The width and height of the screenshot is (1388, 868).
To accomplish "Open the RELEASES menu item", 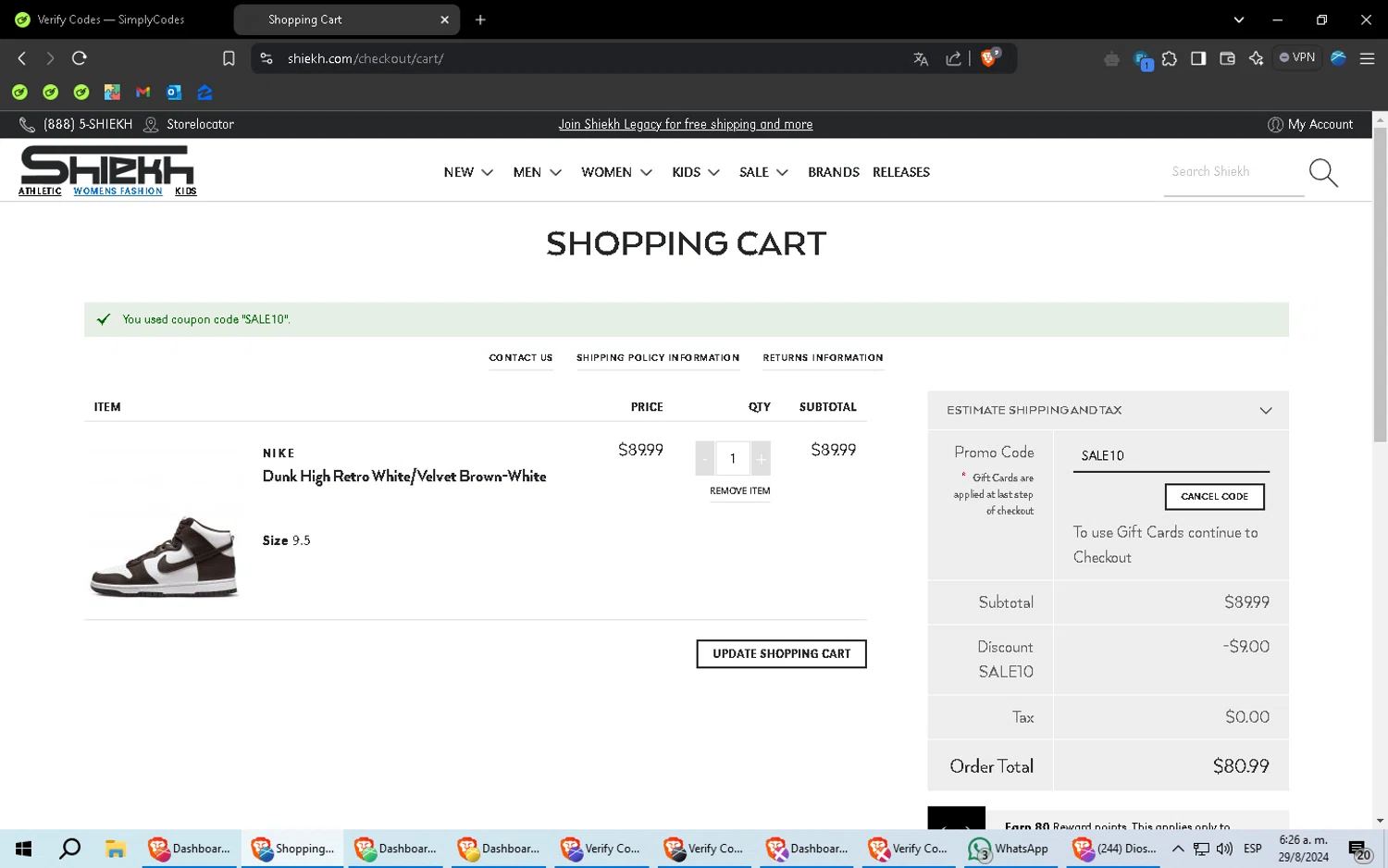I will tap(900, 172).
